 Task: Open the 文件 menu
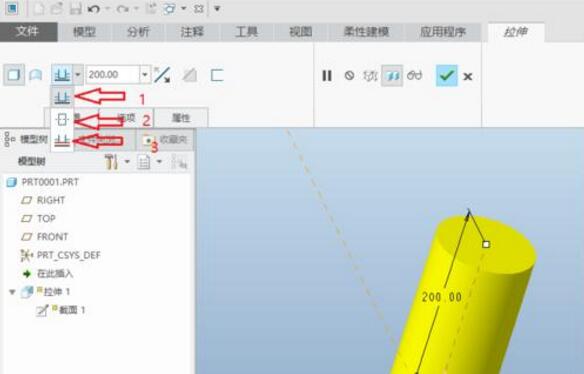pyautogui.click(x=28, y=32)
